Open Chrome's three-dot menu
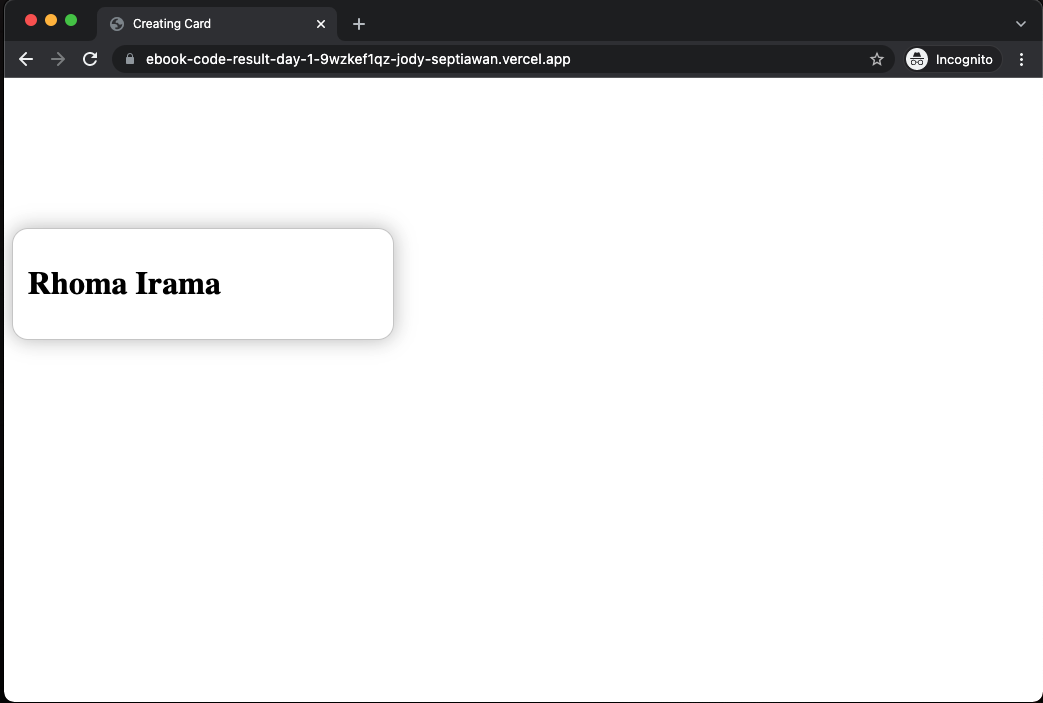1043x703 pixels. [1021, 59]
